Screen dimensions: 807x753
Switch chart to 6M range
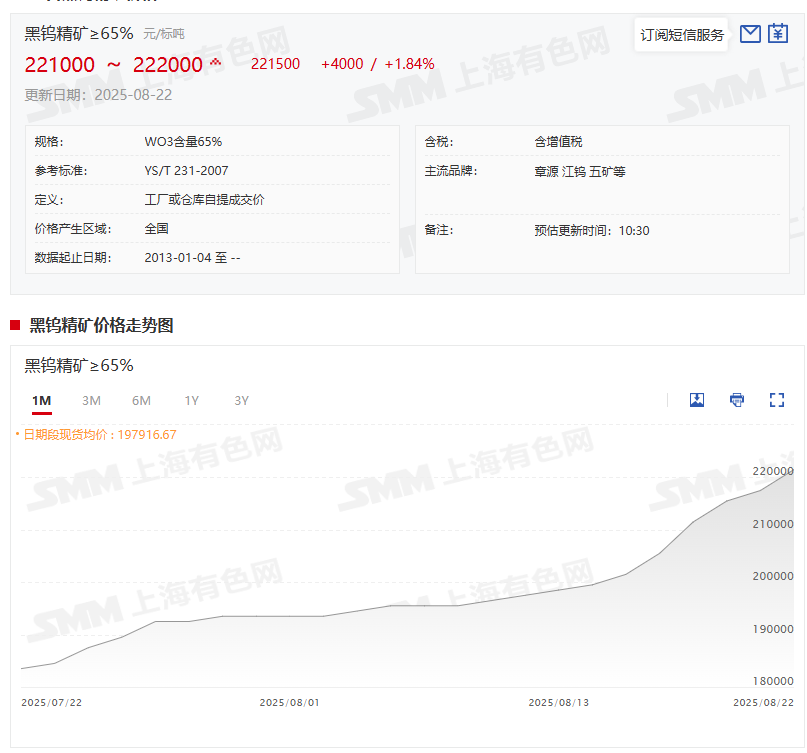point(141,401)
